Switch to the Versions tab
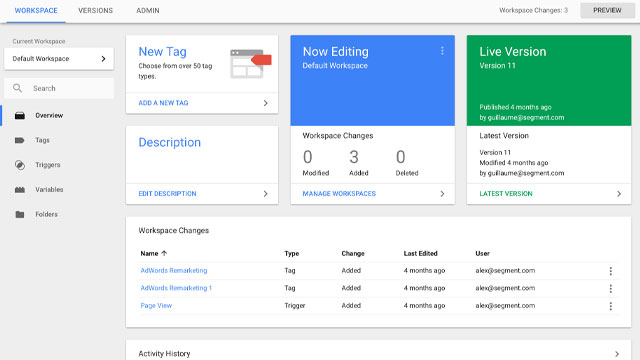 [x=96, y=11]
